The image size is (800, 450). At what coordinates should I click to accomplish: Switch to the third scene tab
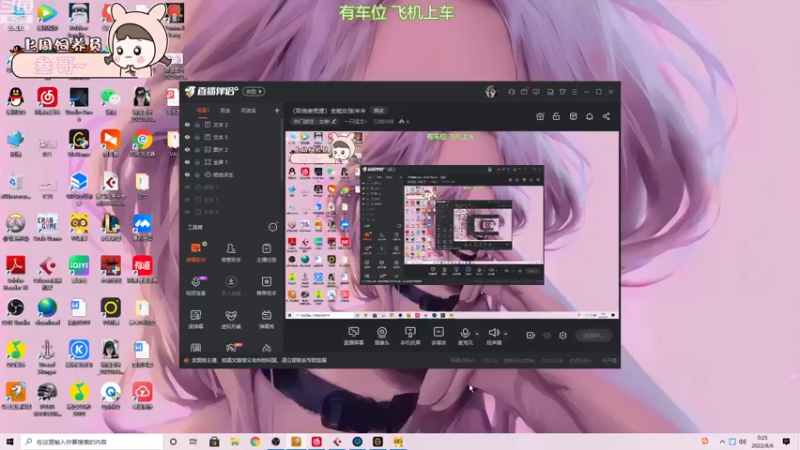(x=248, y=110)
